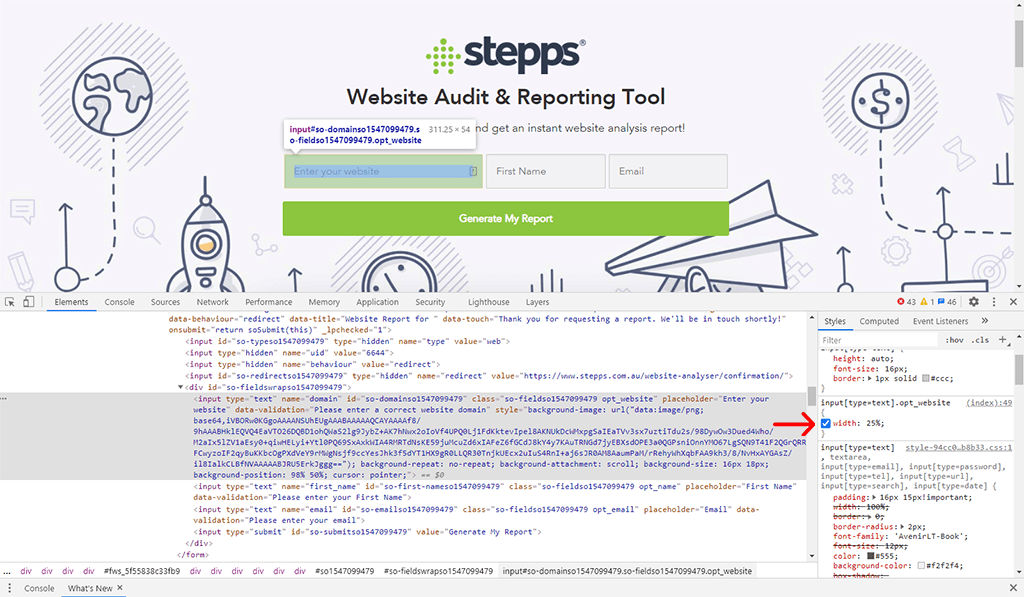This screenshot has height=597, width=1024.
Task: Close the bottom drawer
Action: (x=1013, y=588)
